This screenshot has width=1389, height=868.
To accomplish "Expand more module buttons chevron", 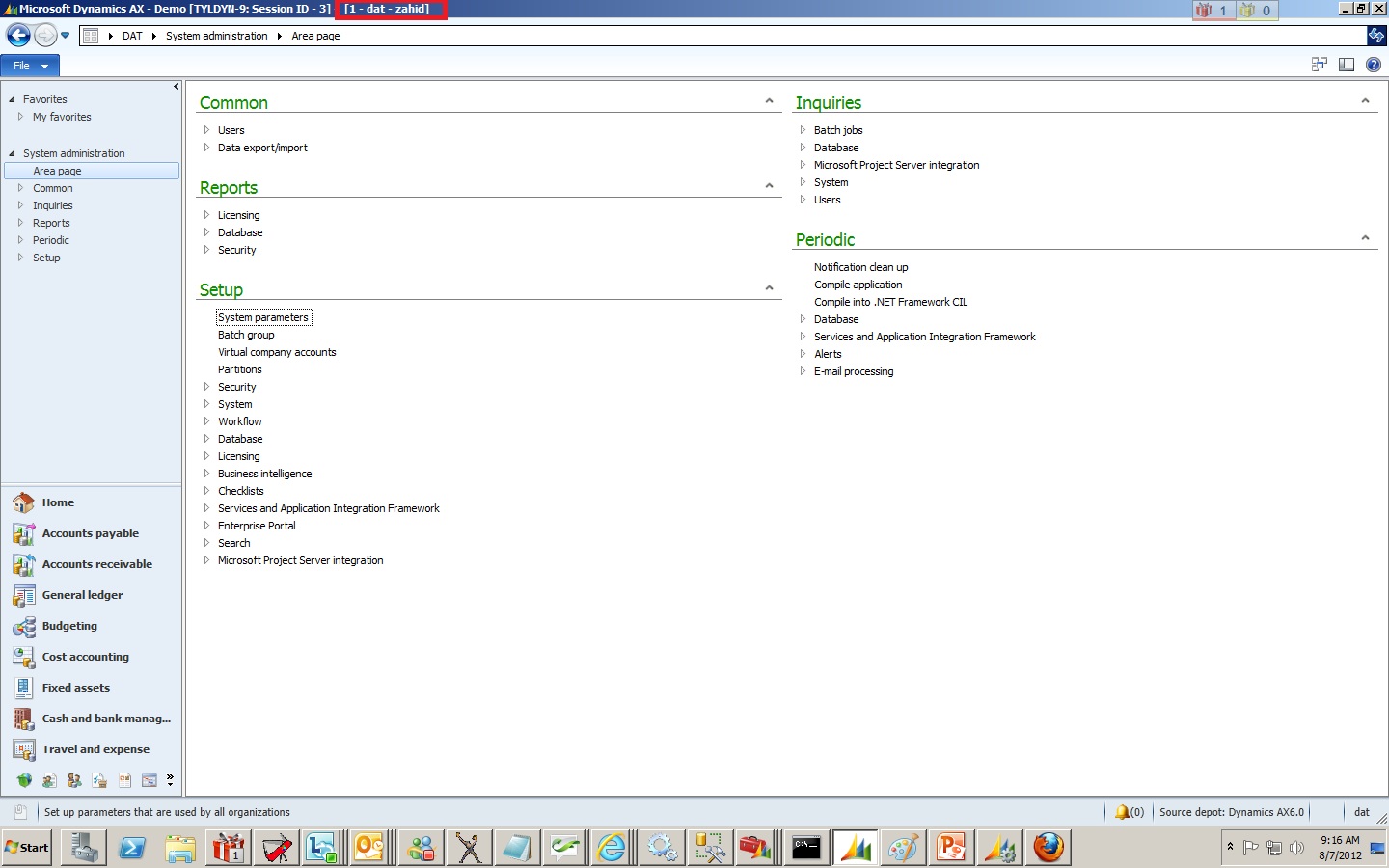I will 170,779.
